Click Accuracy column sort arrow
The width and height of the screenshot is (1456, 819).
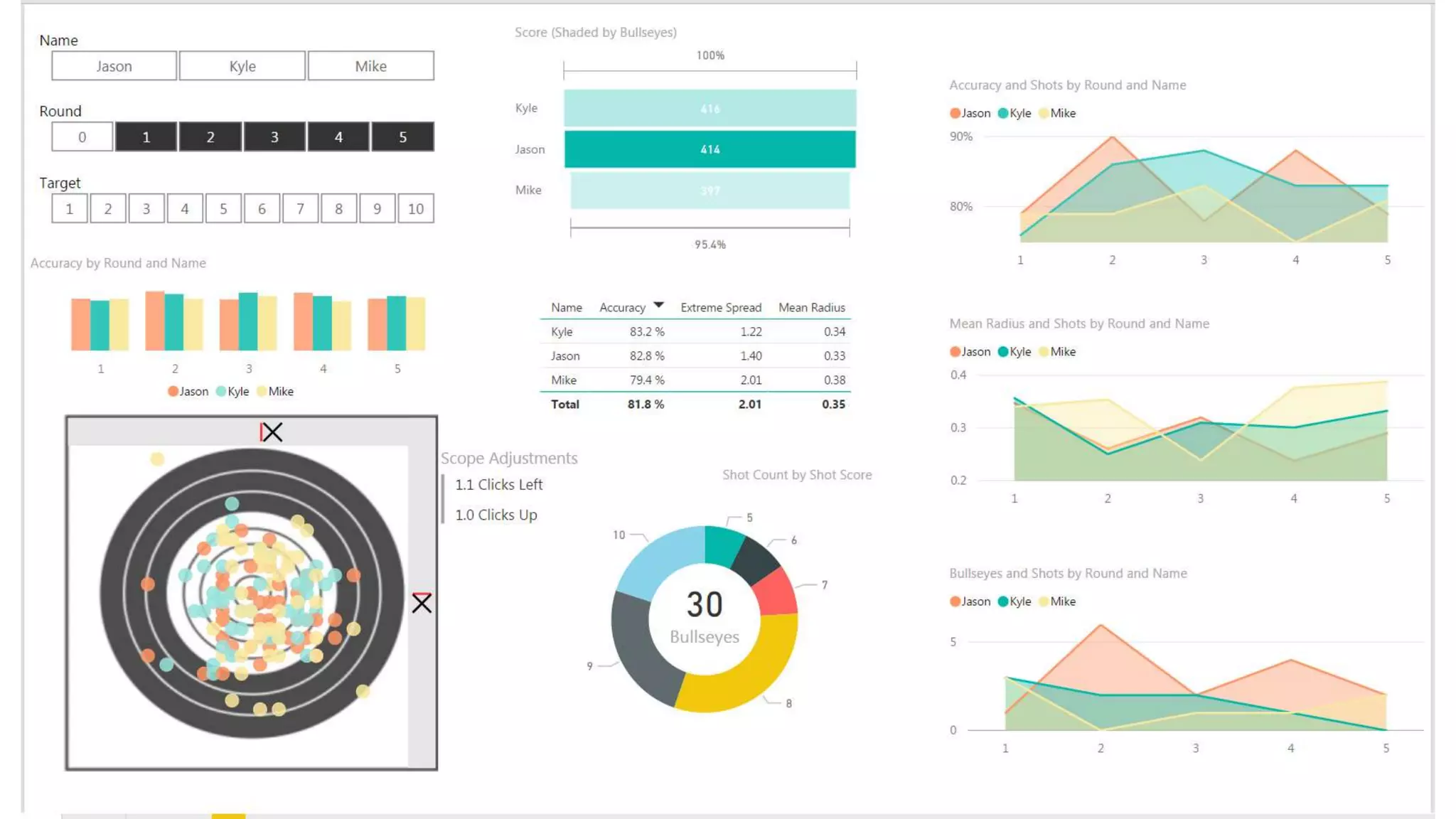pos(658,305)
